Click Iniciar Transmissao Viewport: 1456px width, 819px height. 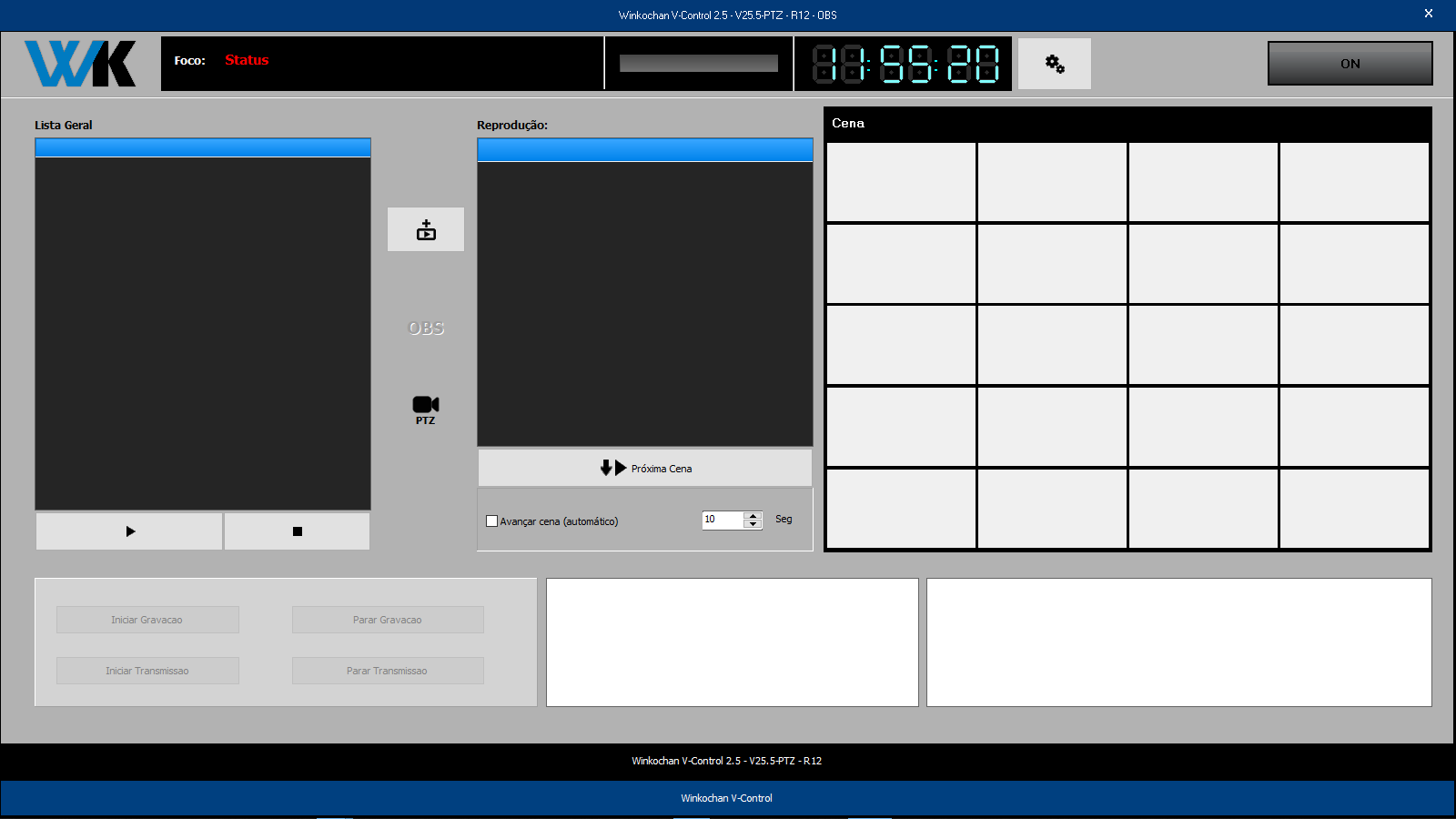point(147,670)
